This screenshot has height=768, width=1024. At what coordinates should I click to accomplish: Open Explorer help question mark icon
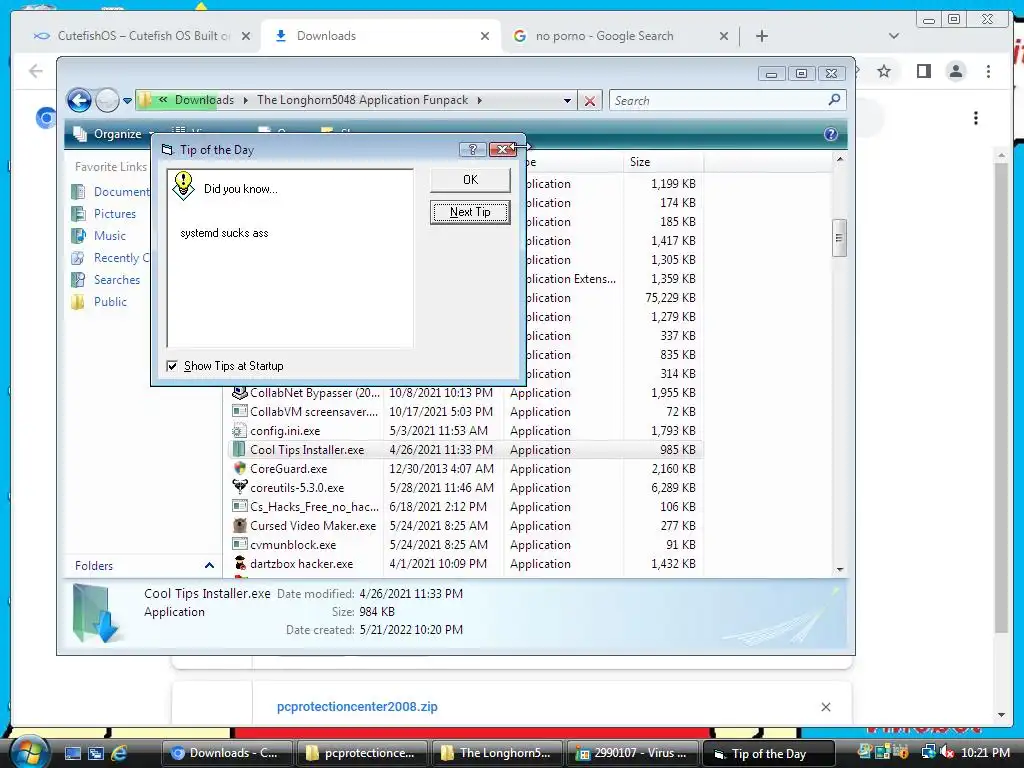(x=831, y=134)
